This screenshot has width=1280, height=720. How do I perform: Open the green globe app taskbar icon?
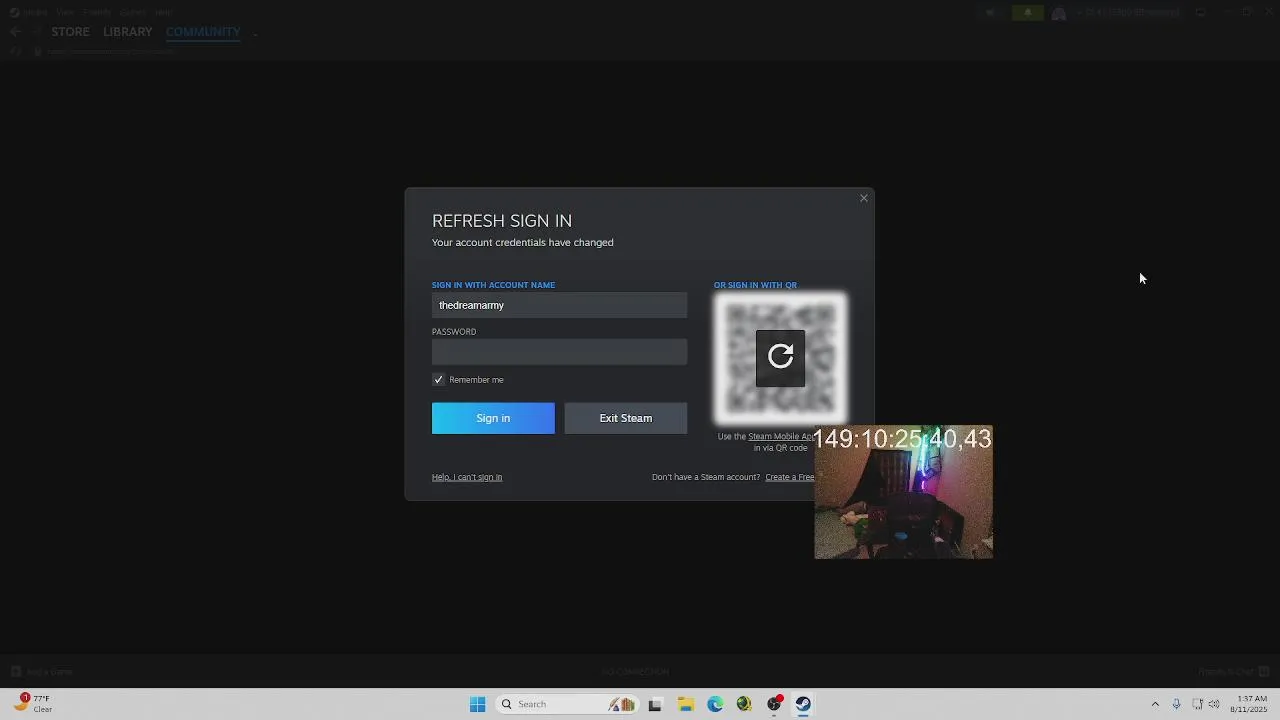[x=744, y=704]
